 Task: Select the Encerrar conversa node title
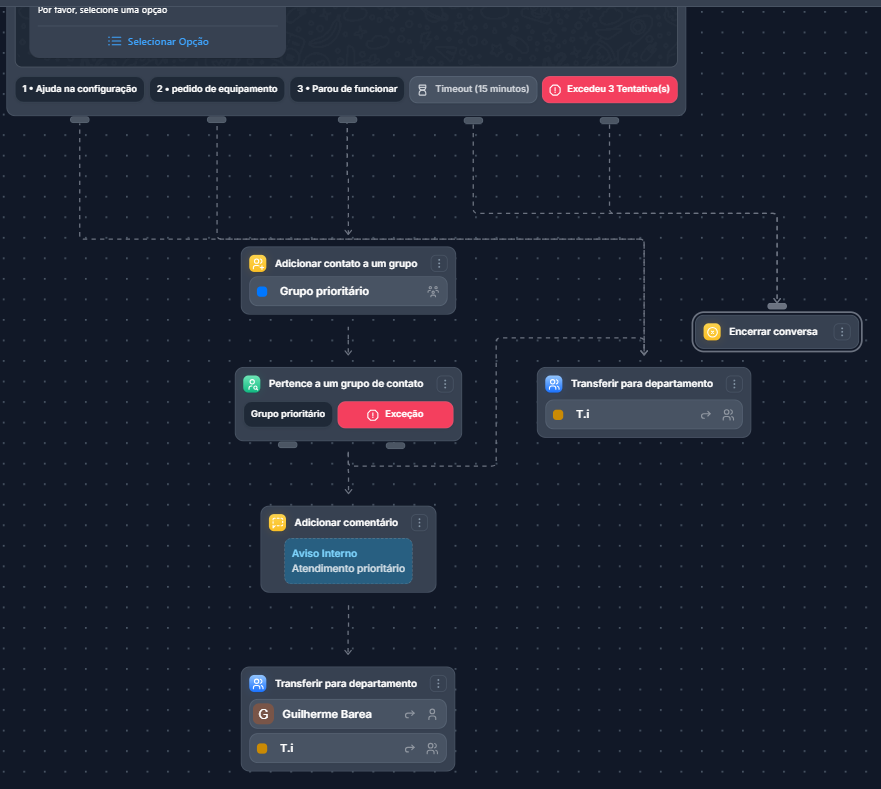point(773,332)
